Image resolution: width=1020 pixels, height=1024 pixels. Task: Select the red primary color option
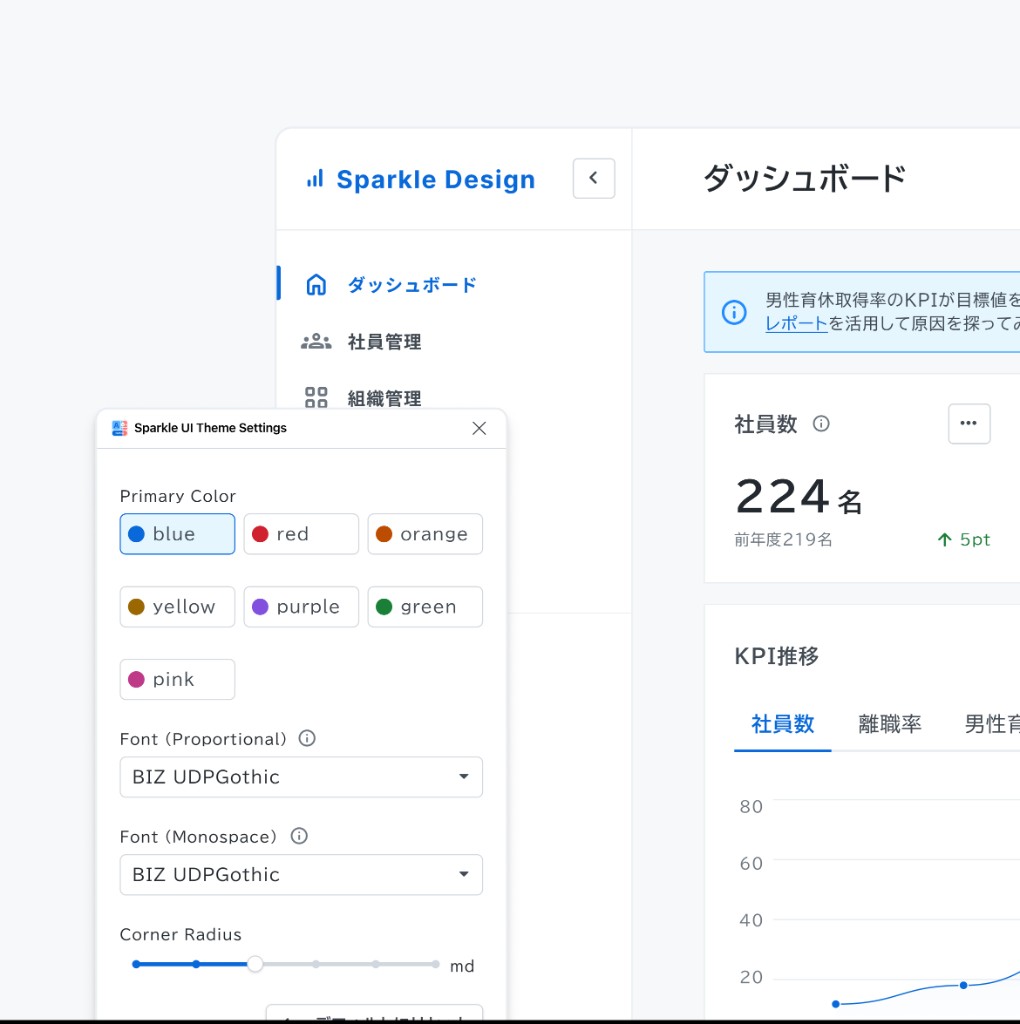(301, 534)
